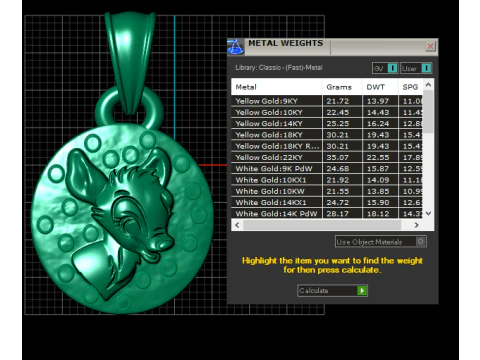The image size is (480, 360).
Task: Click the Calculate button
Action: click(x=332, y=291)
